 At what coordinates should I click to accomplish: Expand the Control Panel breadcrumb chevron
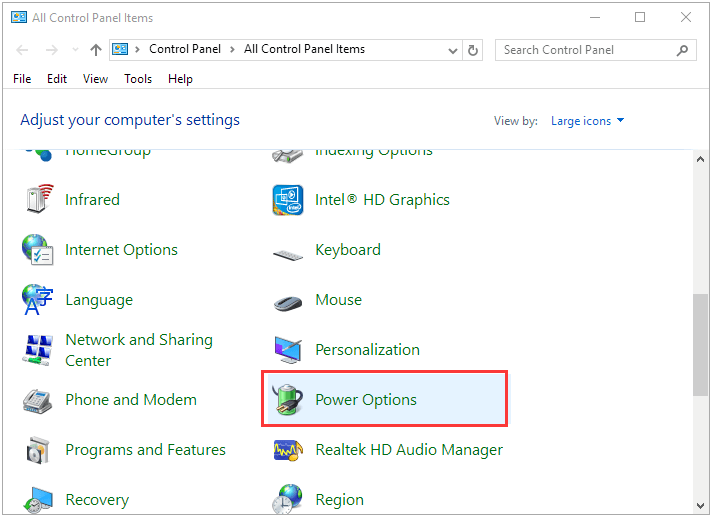232,49
